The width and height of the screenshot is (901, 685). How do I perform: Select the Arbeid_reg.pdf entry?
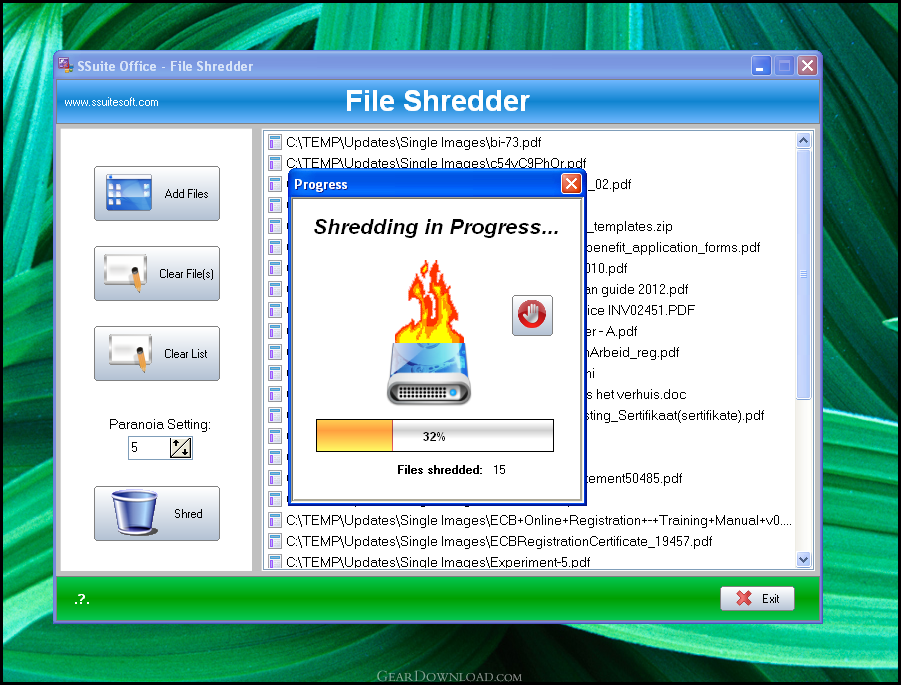[633, 352]
